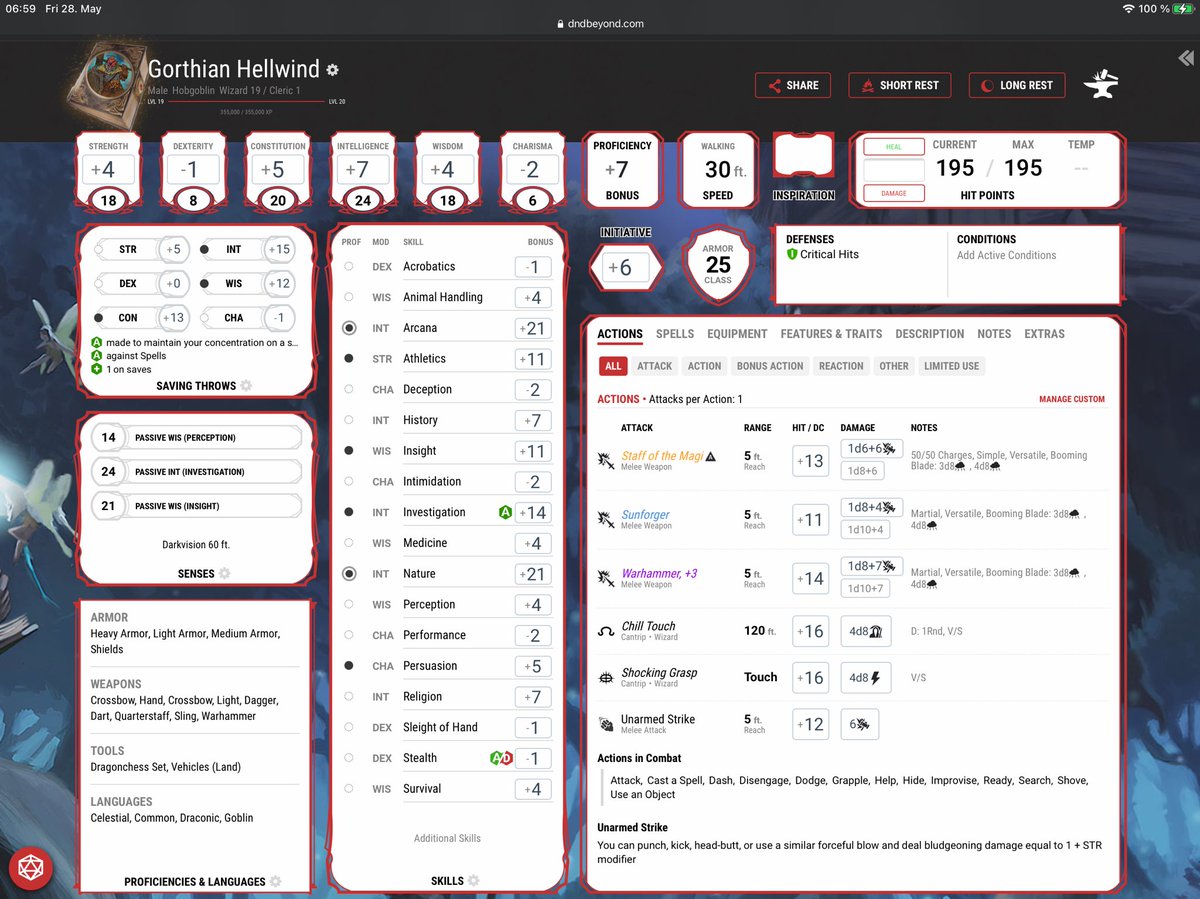This screenshot has height=899, width=1200.
Task: Switch to Equipment tab
Action: [x=737, y=334]
